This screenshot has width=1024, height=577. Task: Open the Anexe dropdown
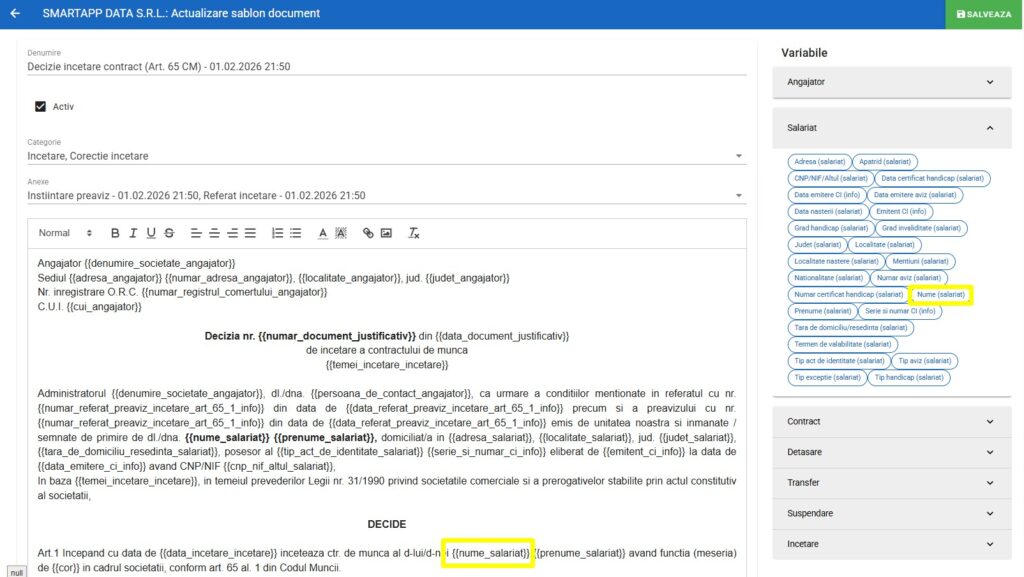pos(739,196)
